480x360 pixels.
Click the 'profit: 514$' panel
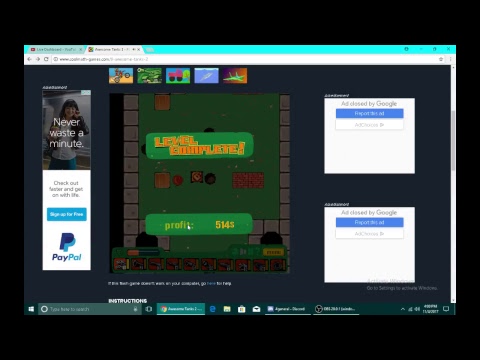click(199, 225)
